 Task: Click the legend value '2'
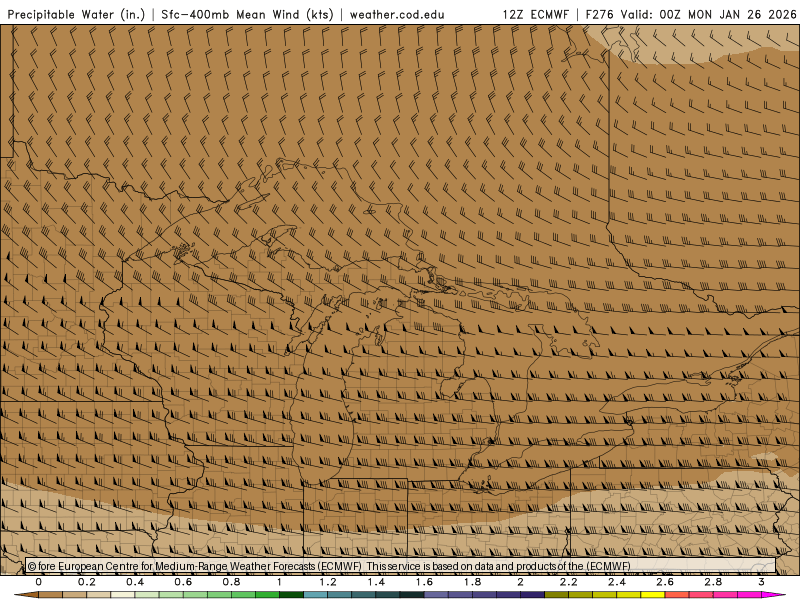[520, 582]
